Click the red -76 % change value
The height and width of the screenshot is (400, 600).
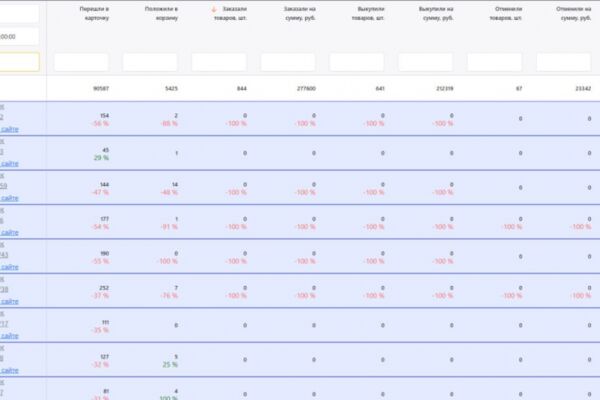pyautogui.click(x=170, y=296)
